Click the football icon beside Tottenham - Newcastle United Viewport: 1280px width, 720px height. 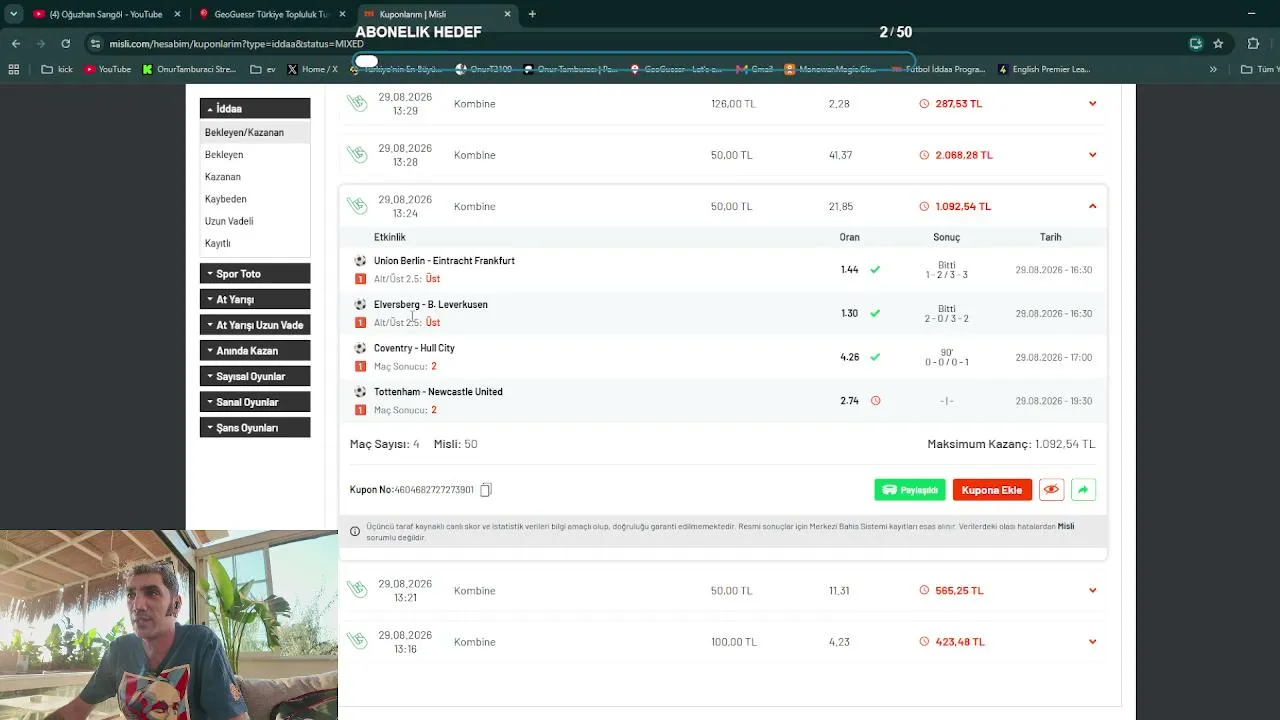click(x=360, y=392)
